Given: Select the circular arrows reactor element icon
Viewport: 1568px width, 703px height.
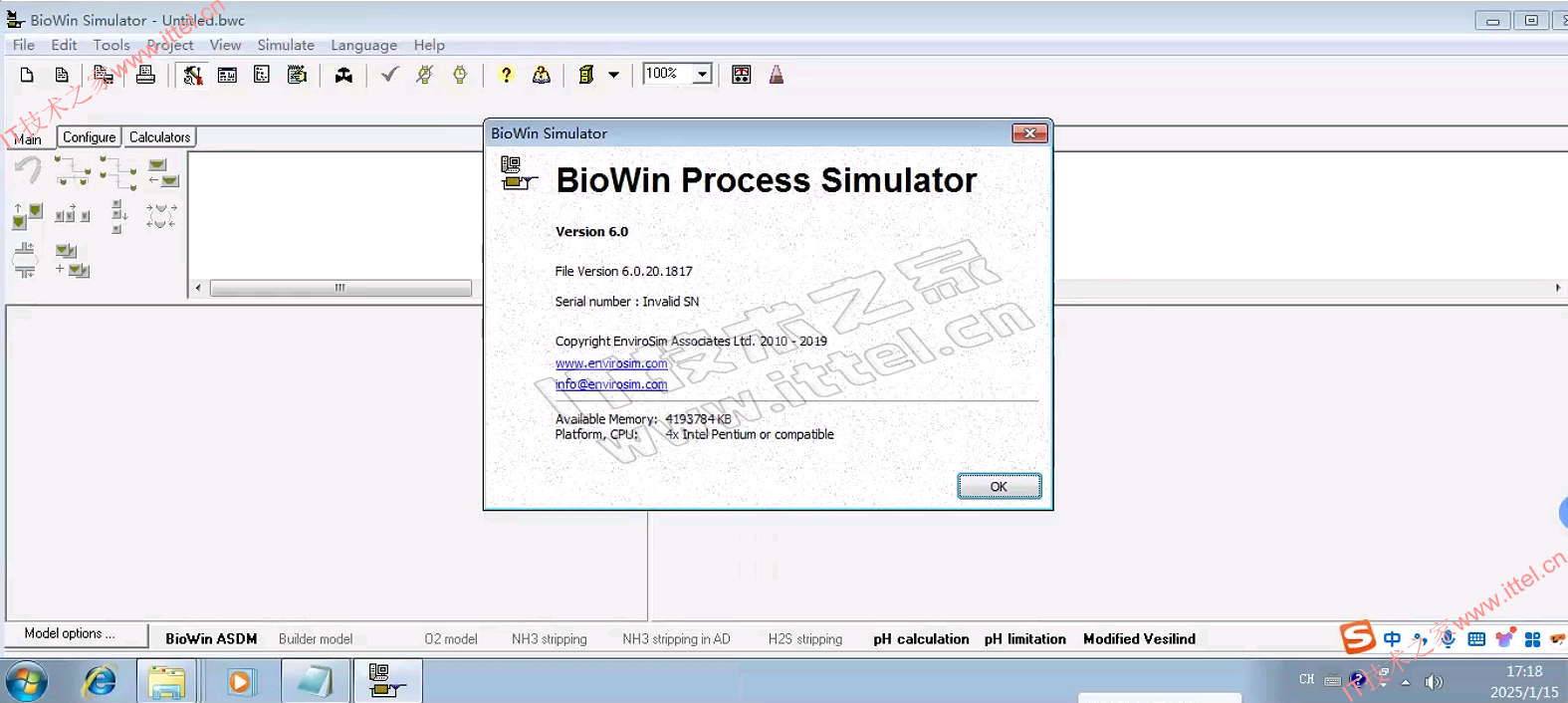Looking at the screenshot, I should click(x=161, y=216).
